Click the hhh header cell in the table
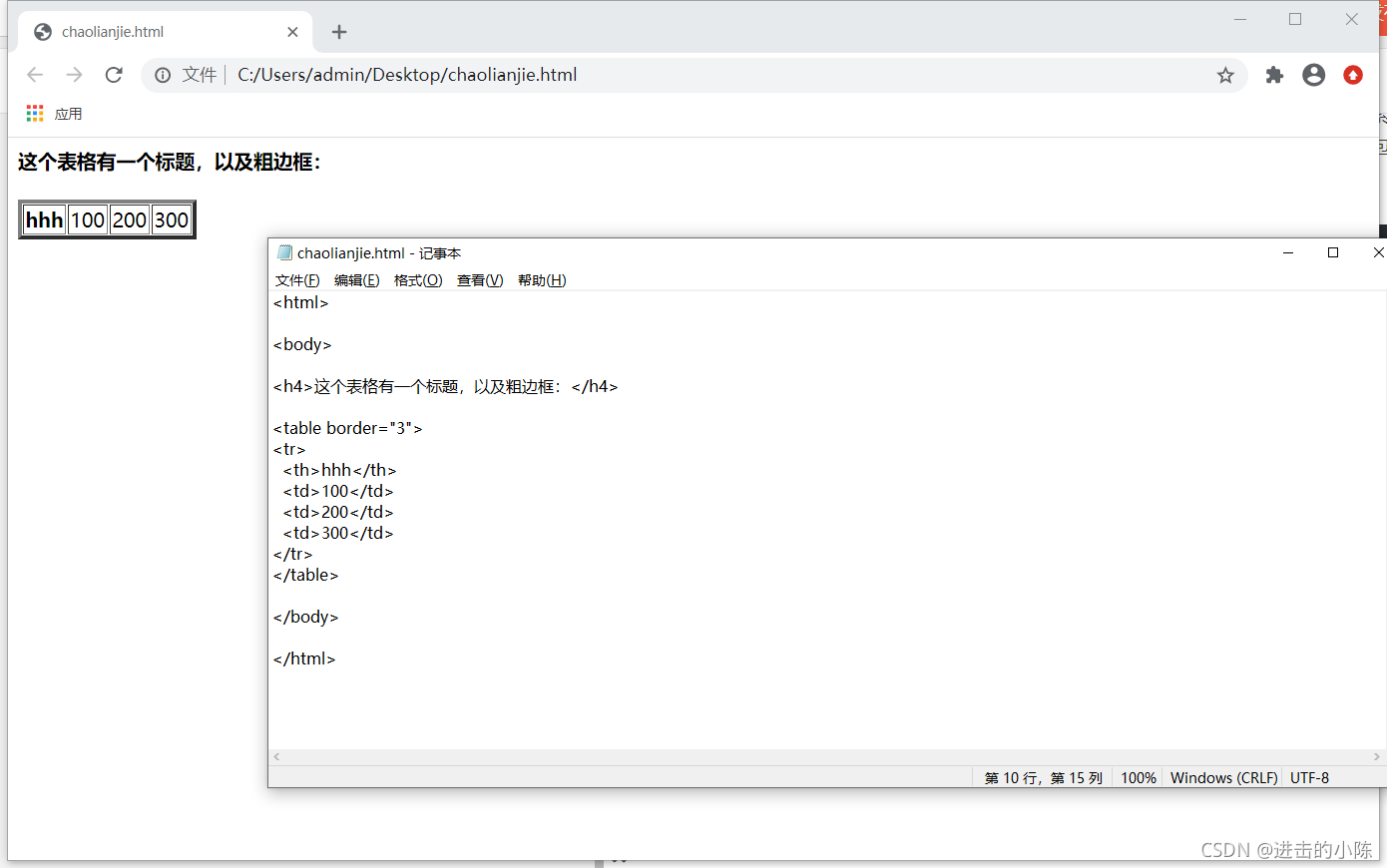Image resolution: width=1387 pixels, height=868 pixels. coord(44,219)
